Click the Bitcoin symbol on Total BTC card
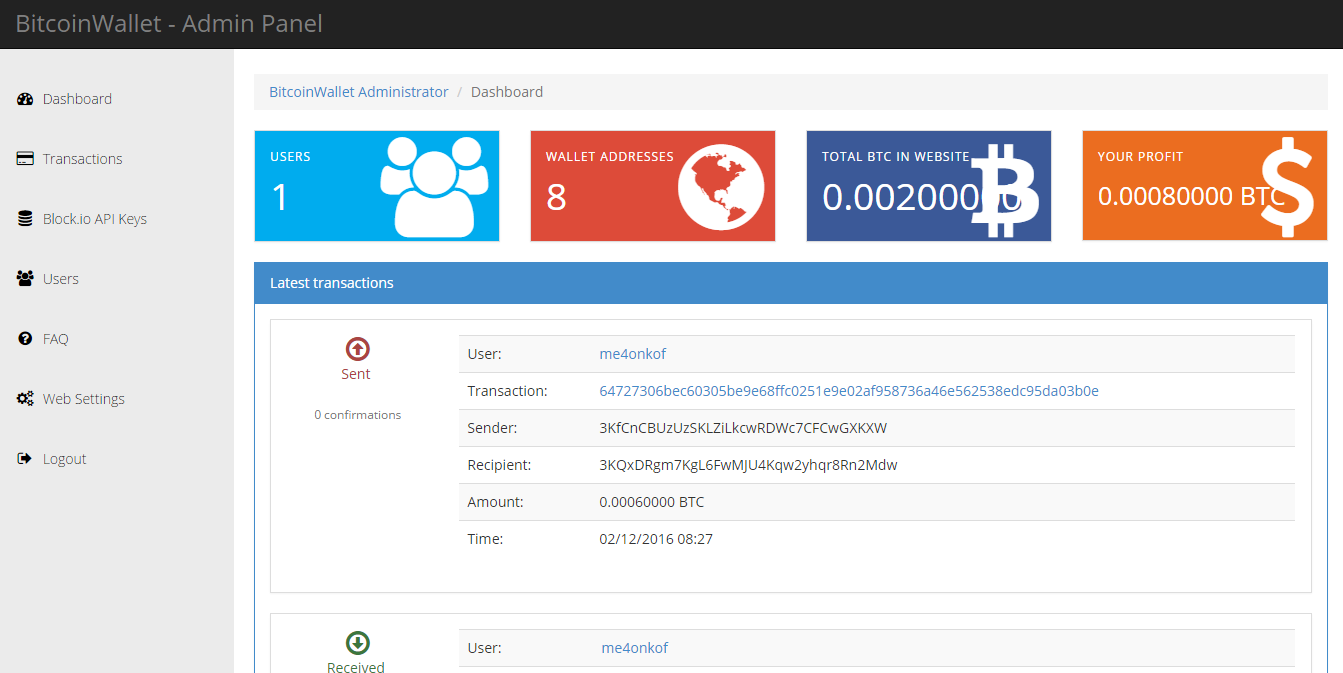1343x673 pixels. [1007, 190]
